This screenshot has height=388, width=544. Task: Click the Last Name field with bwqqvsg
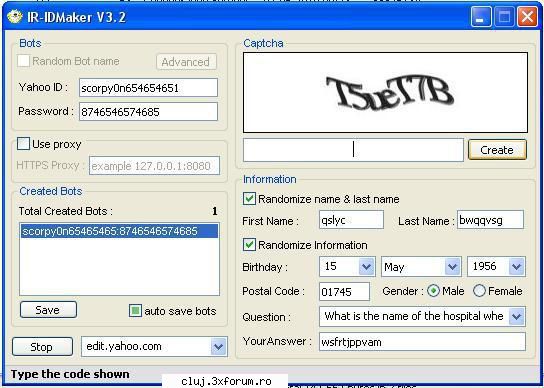pos(490,220)
